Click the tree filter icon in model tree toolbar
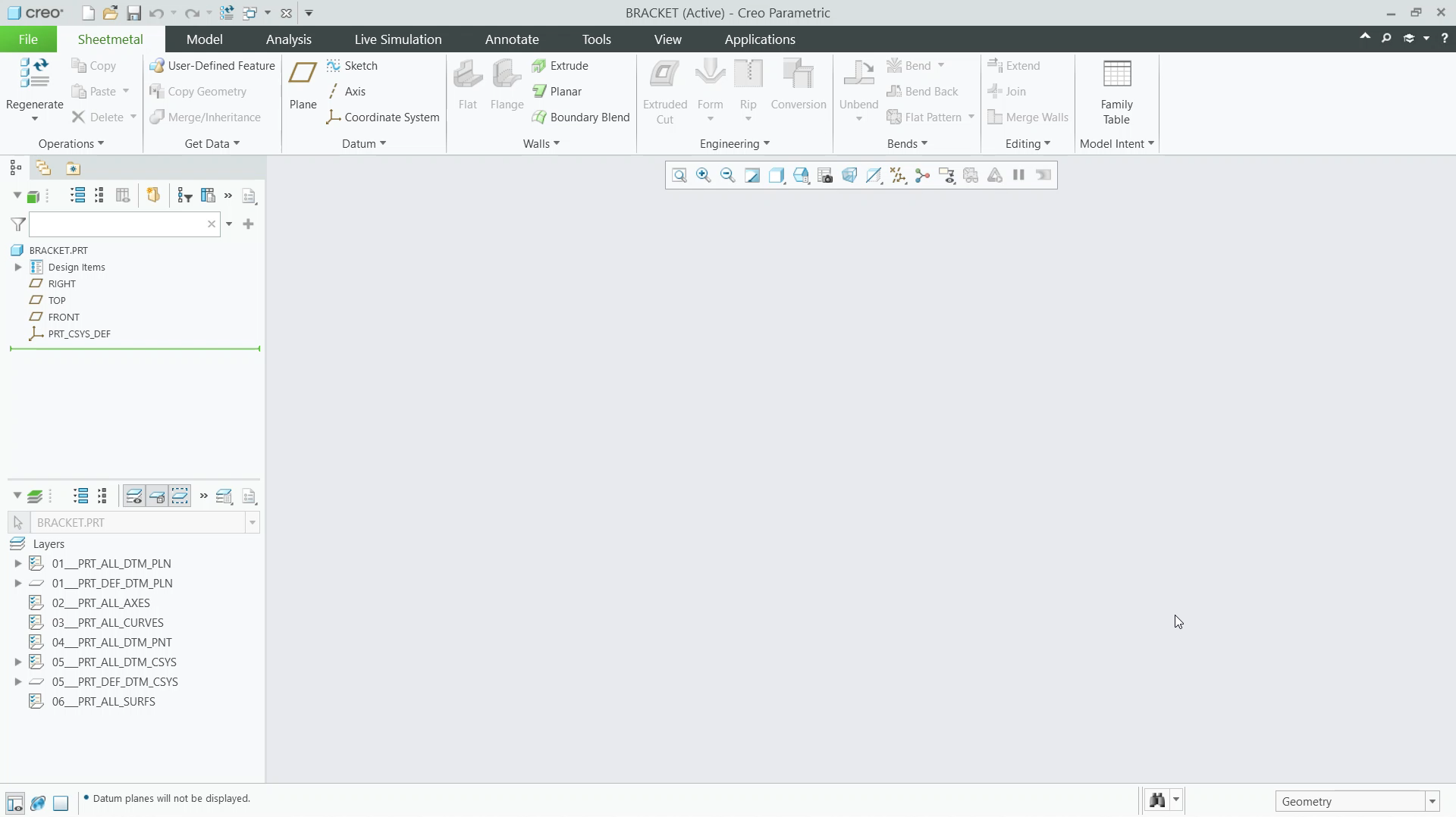Image resolution: width=1456 pixels, height=817 pixels. point(184,196)
